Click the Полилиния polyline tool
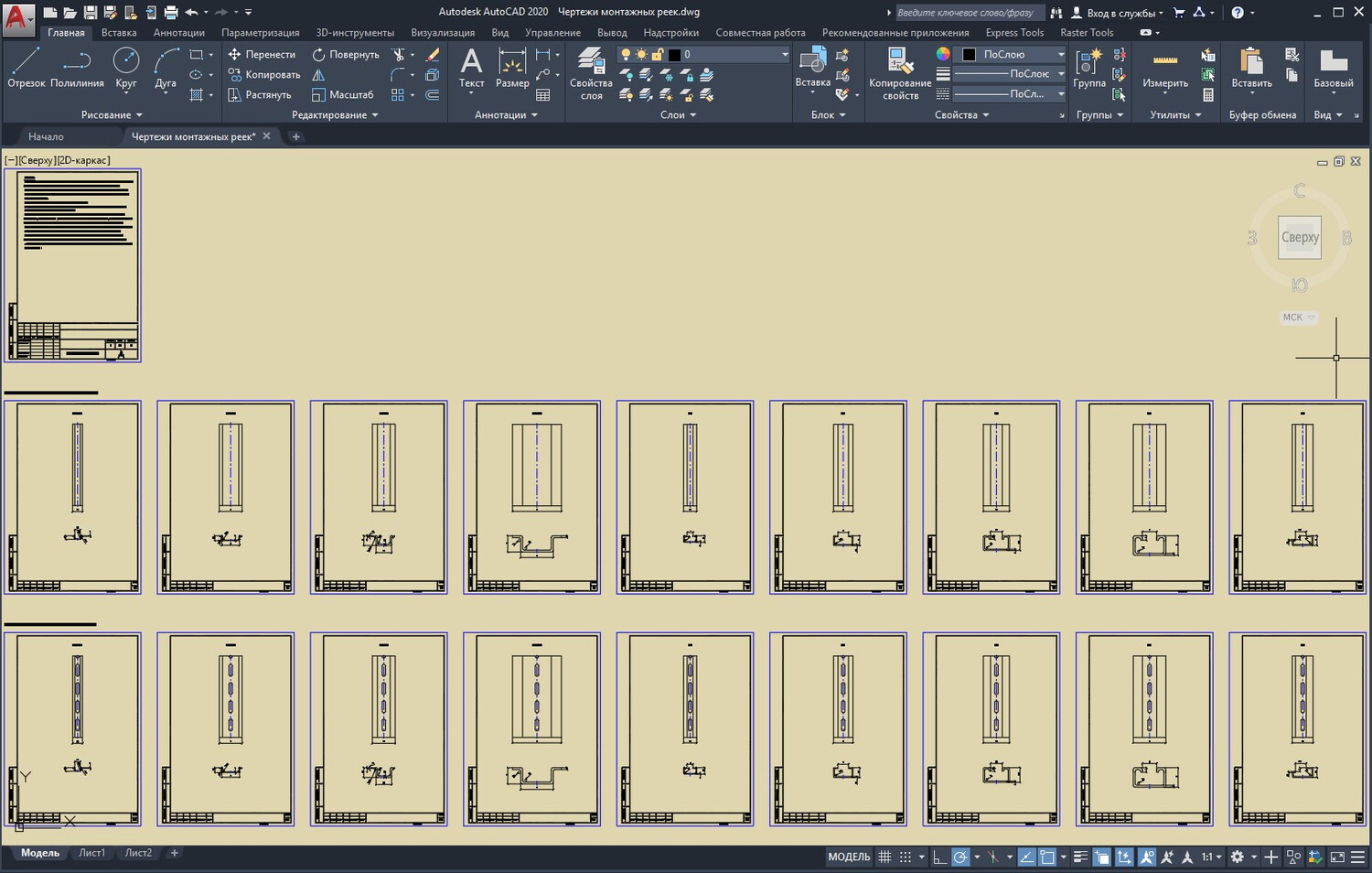Viewport: 1372px width, 873px height. click(77, 69)
